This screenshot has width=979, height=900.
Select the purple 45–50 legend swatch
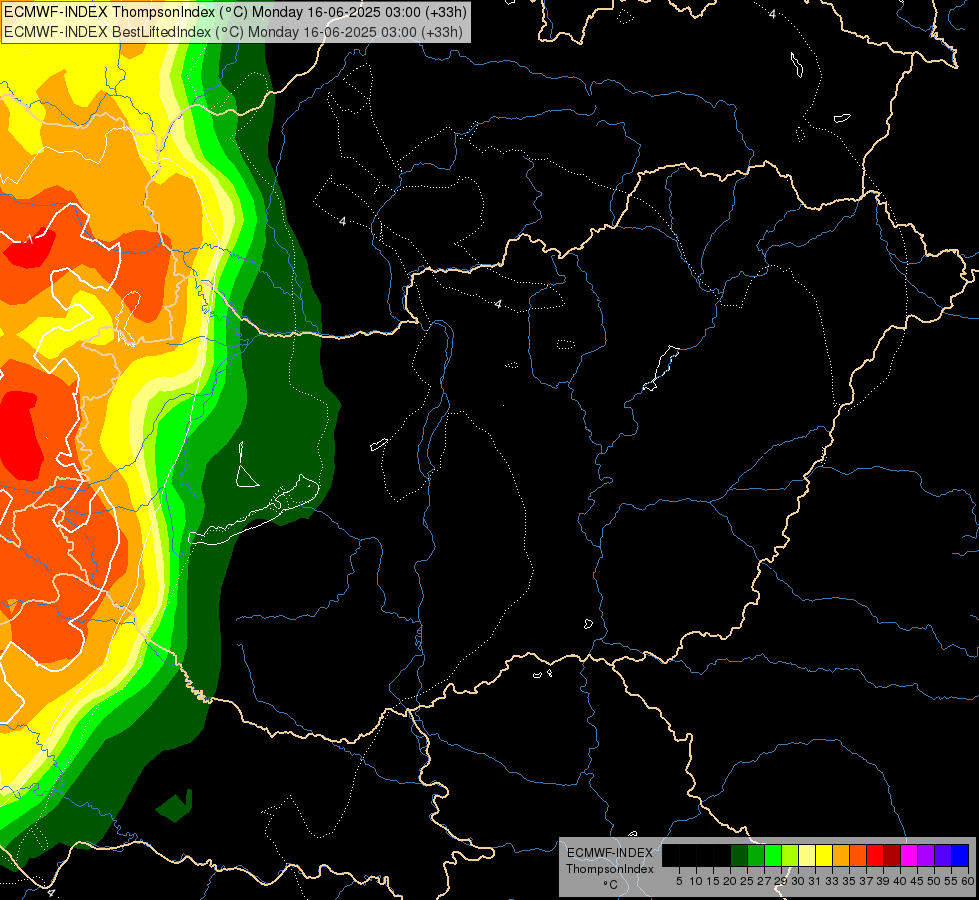[x=926, y=855]
